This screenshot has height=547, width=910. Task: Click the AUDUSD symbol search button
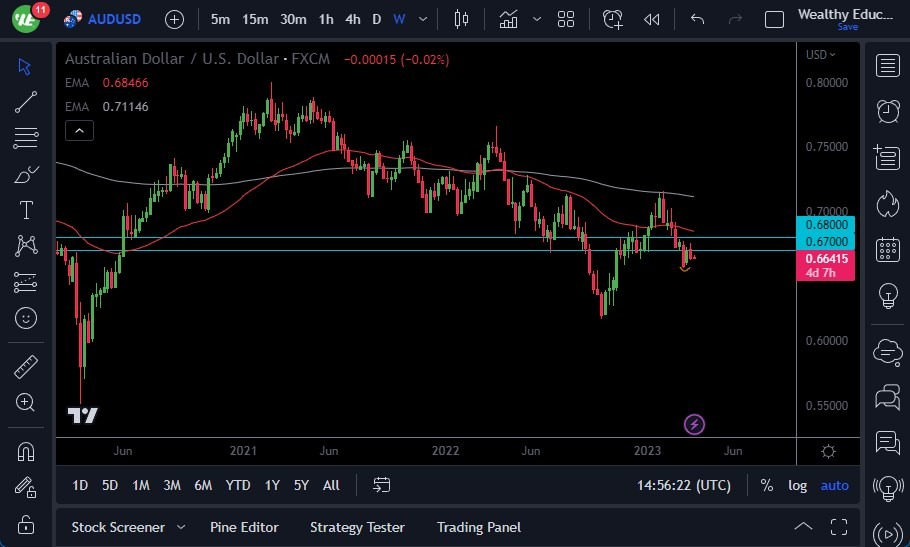click(106, 19)
